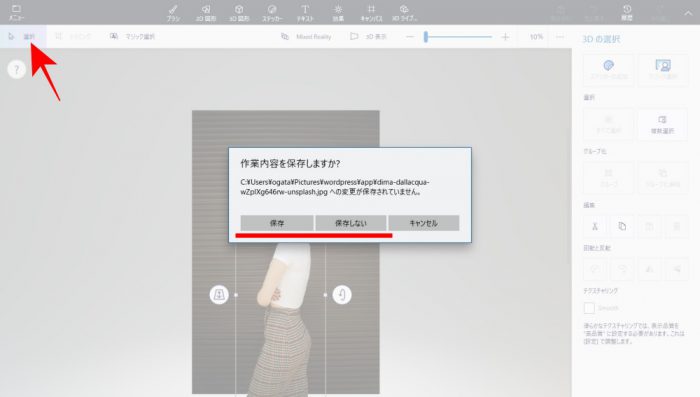The image size is (700, 397).
Task: Toggle Mixed Reality mode
Action: [x=306, y=37]
